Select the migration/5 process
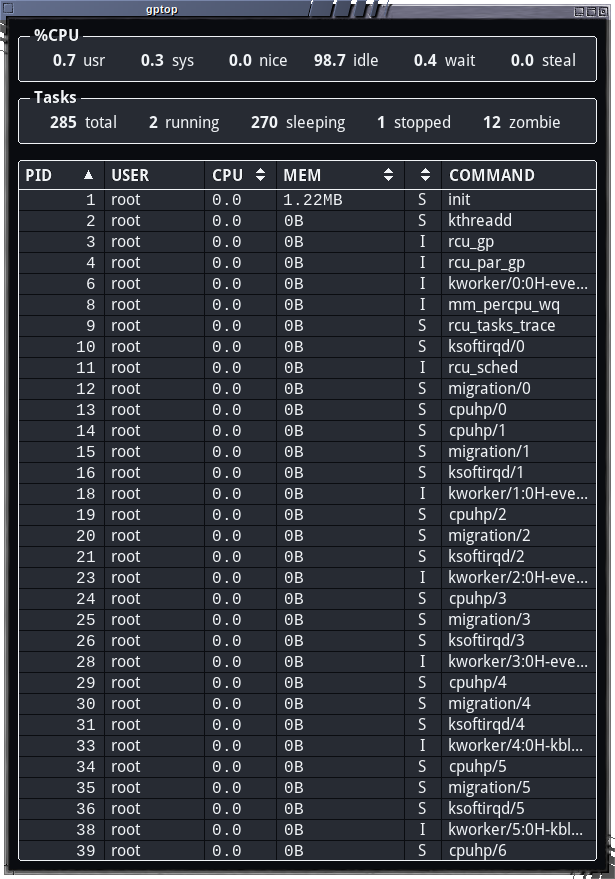Screen dimensions: 615x879 [x=307, y=789]
